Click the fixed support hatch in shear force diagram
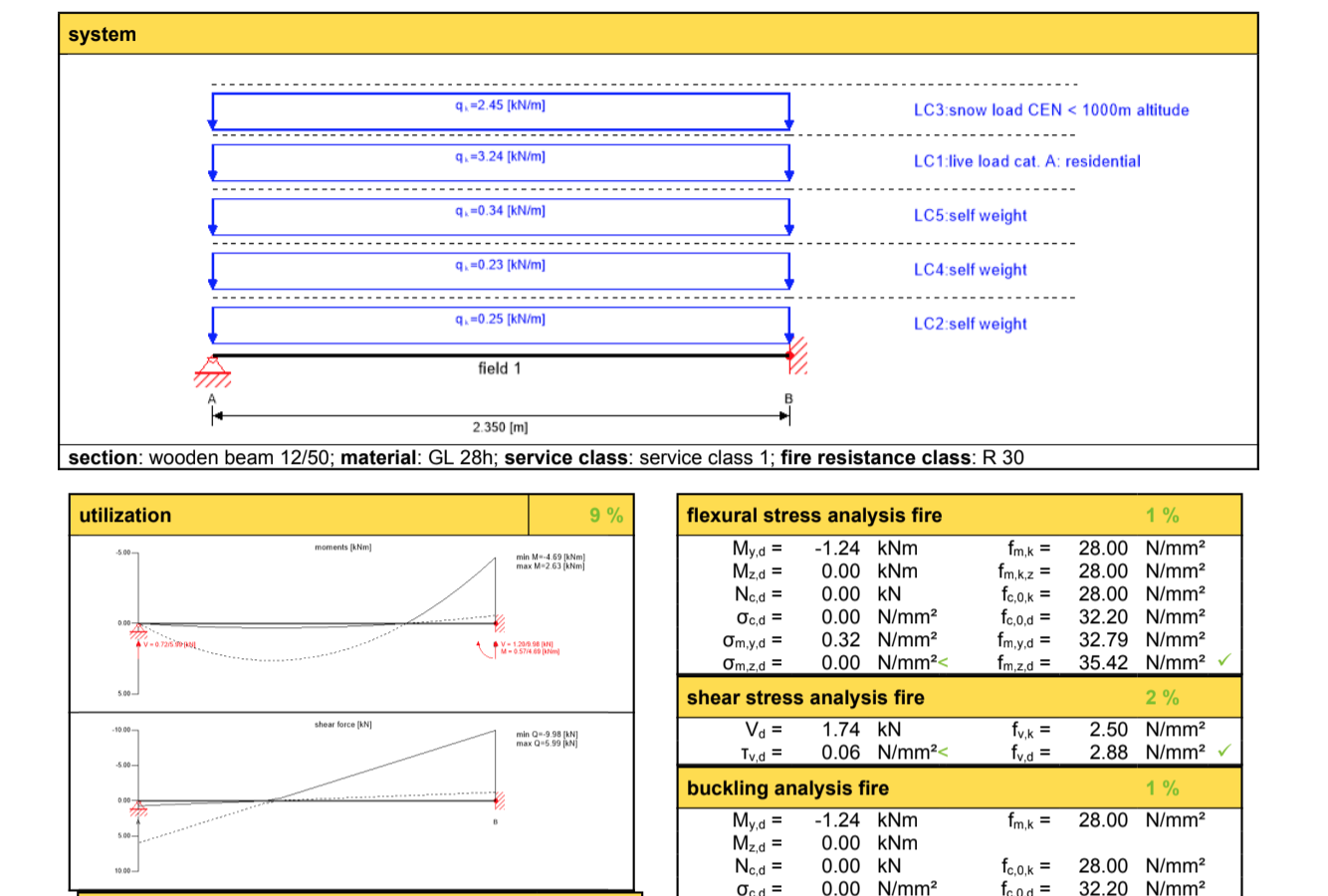 [500, 800]
